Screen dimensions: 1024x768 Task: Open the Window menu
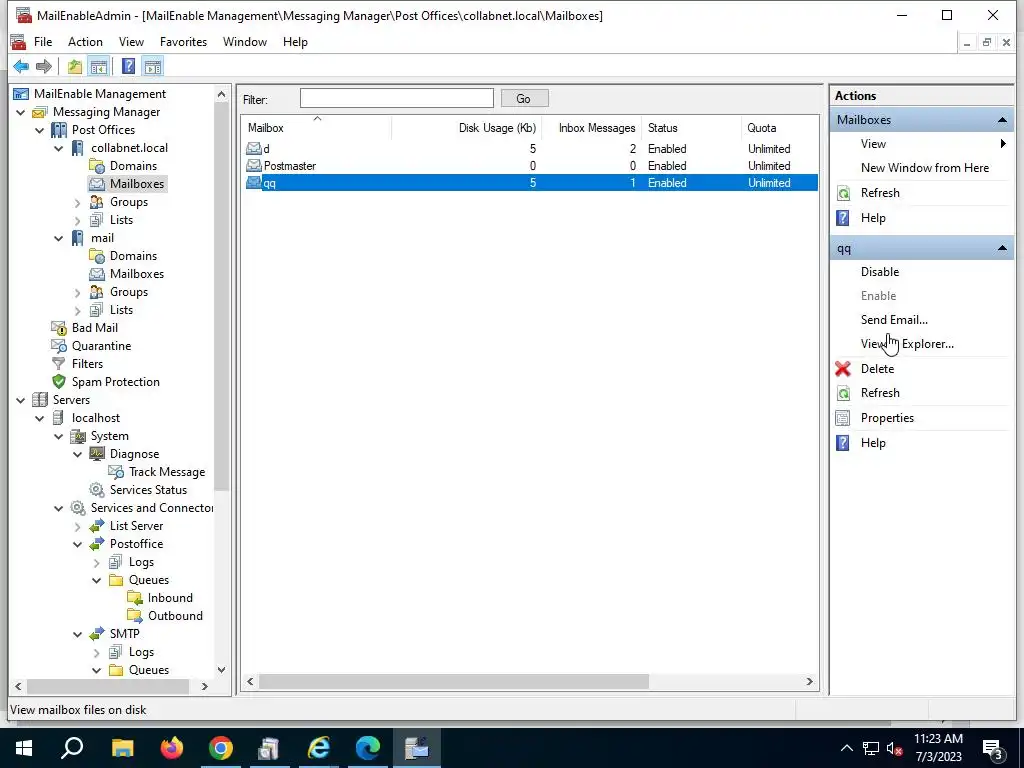pyautogui.click(x=245, y=42)
